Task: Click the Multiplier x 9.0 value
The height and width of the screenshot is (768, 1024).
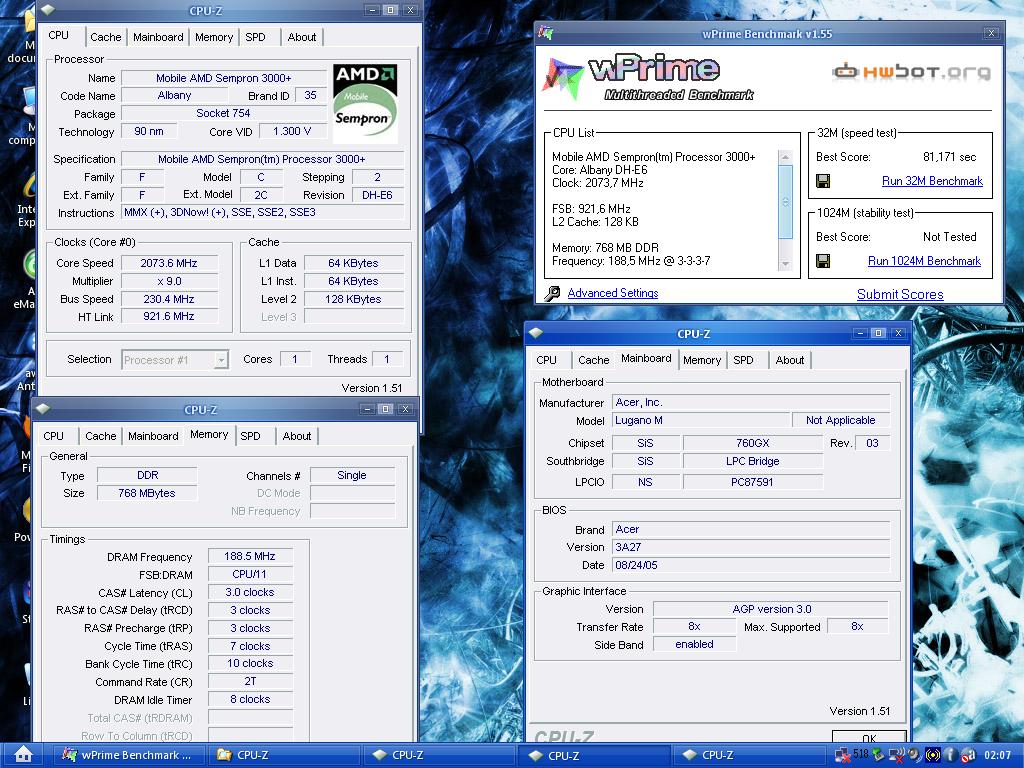Action: 169,281
